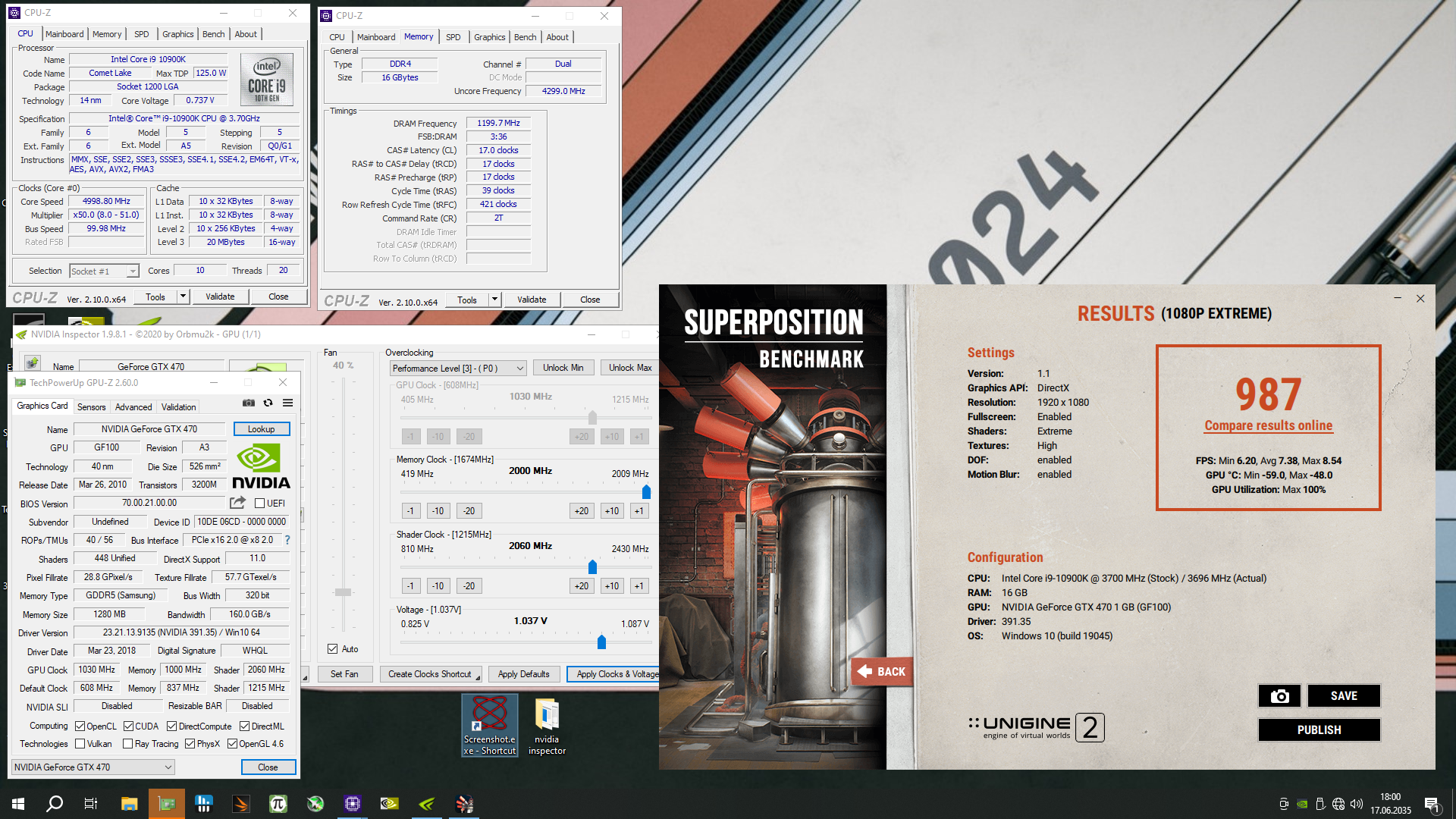Open SPD tab in Memory CPU-Z window
Image resolution: width=1456 pixels, height=819 pixels.
coord(453,37)
